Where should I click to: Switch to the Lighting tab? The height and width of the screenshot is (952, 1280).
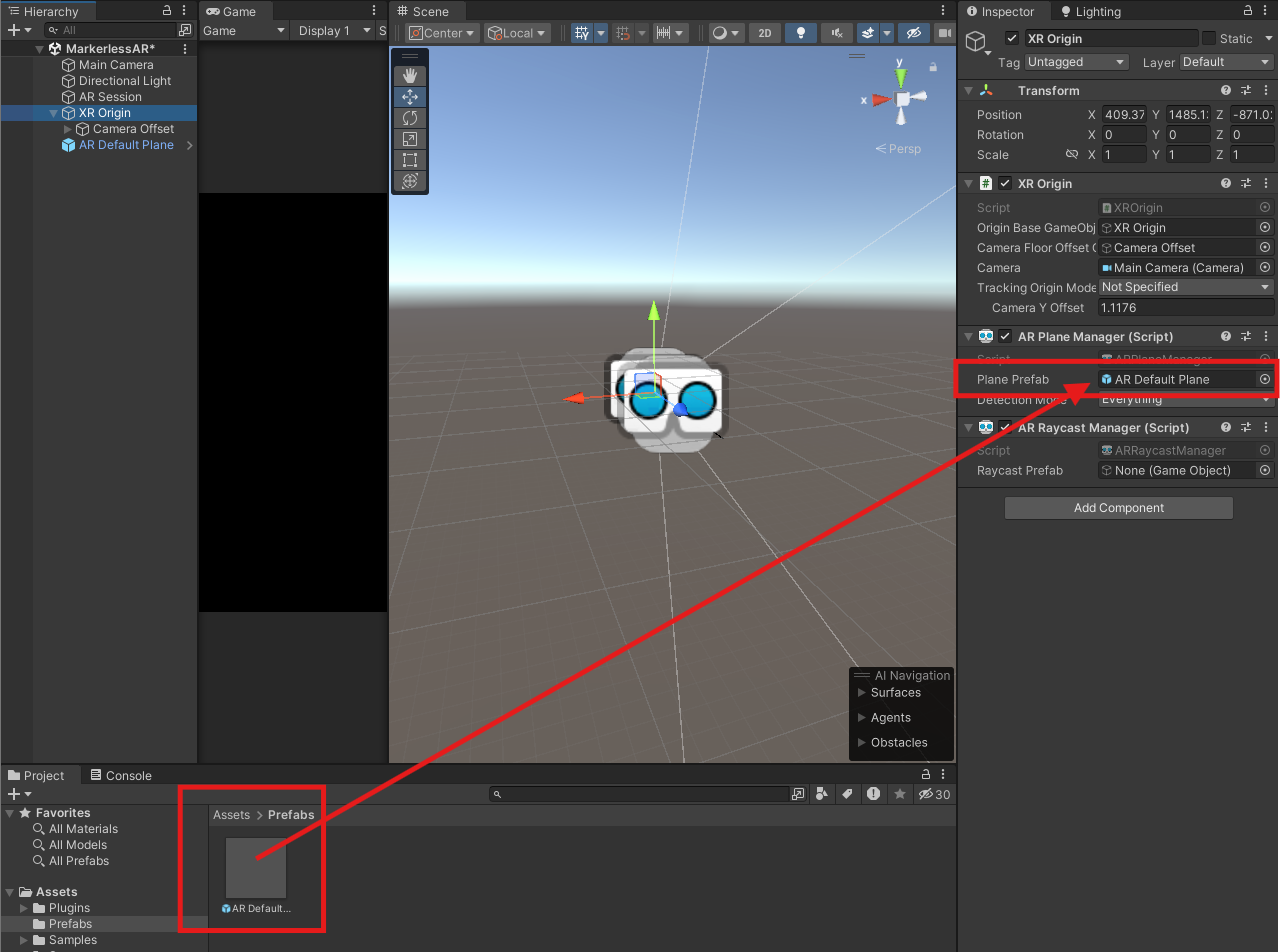(x=1091, y=11)
